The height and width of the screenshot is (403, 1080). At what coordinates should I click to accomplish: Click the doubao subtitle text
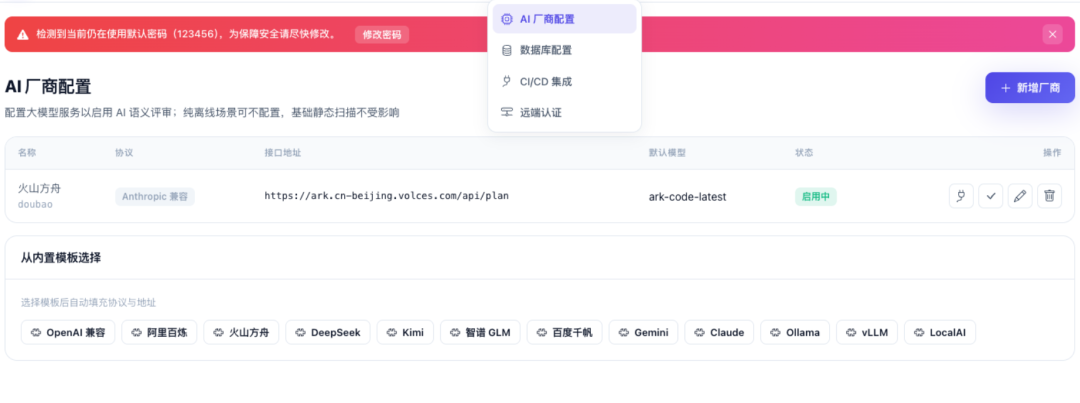35,204
